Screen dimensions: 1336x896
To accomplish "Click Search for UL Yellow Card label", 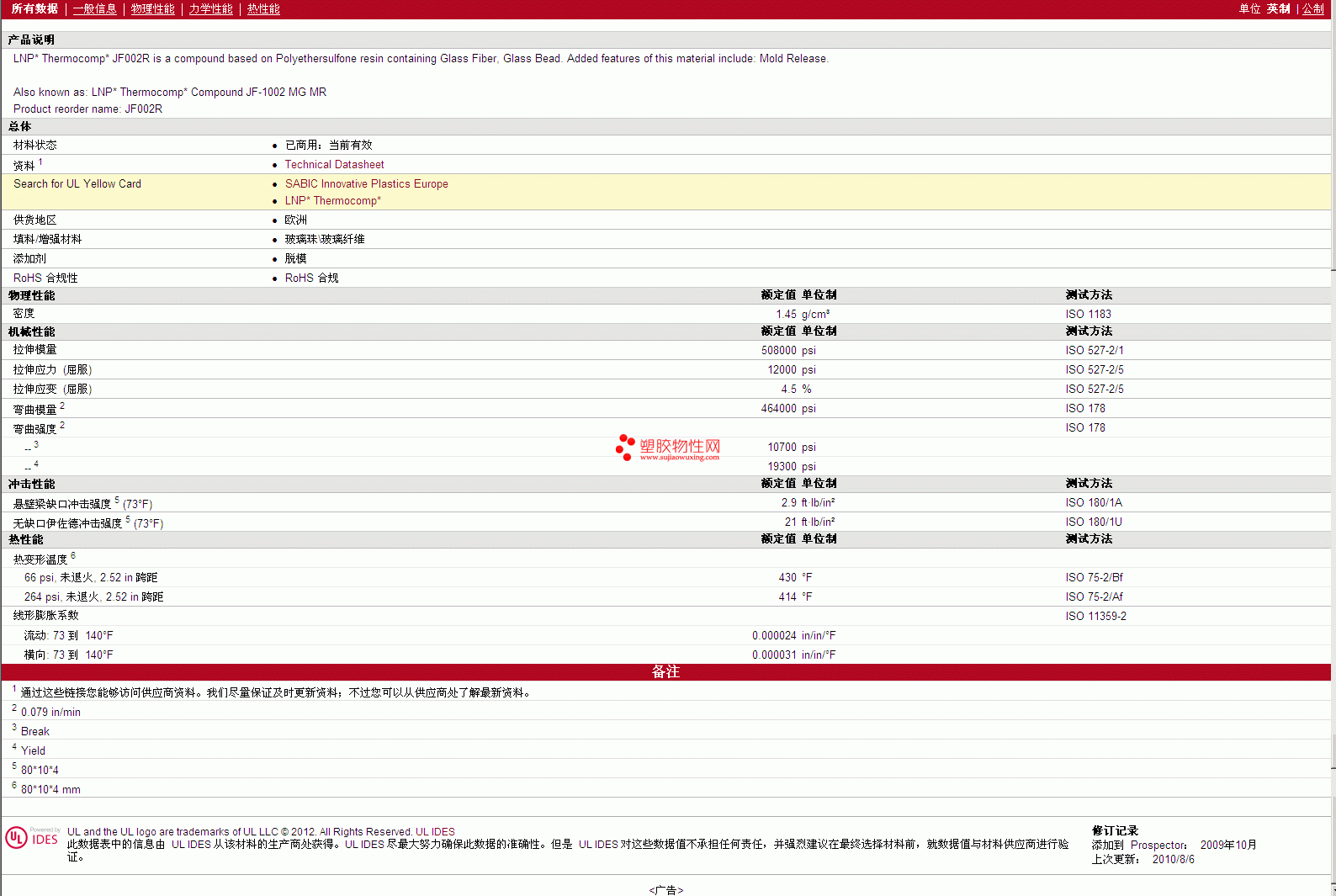I will pyautogui.click(x=77, y=184).
